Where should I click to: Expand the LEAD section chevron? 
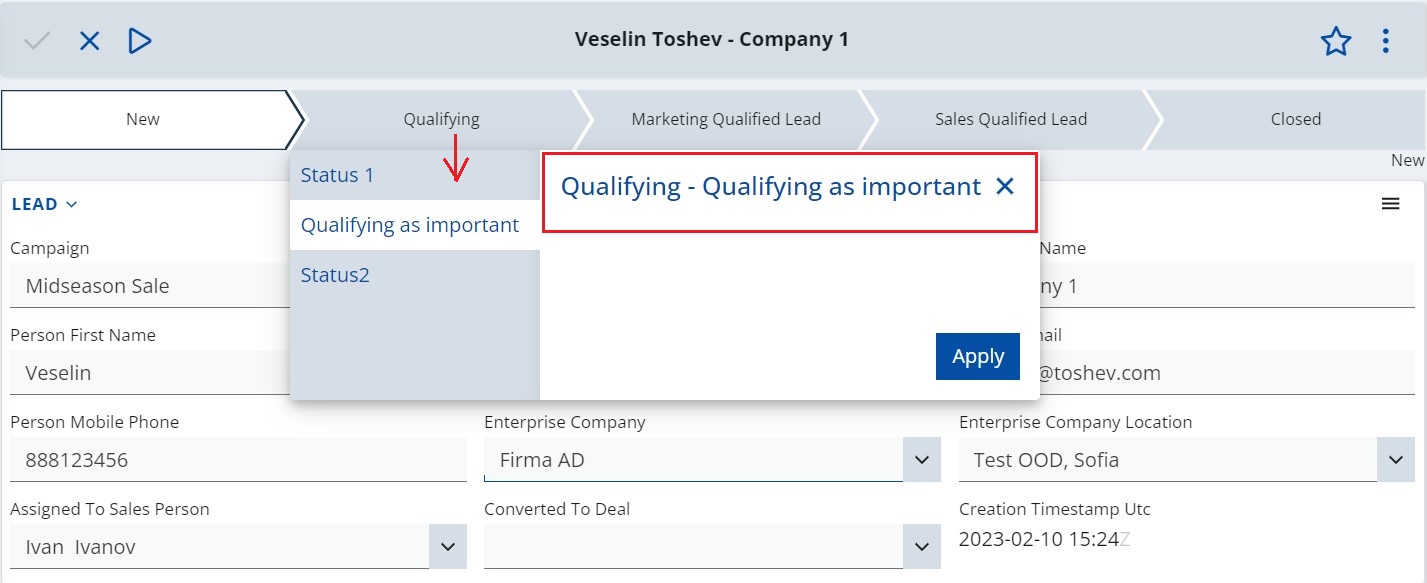pyautogui.click(x=71, y=204)
